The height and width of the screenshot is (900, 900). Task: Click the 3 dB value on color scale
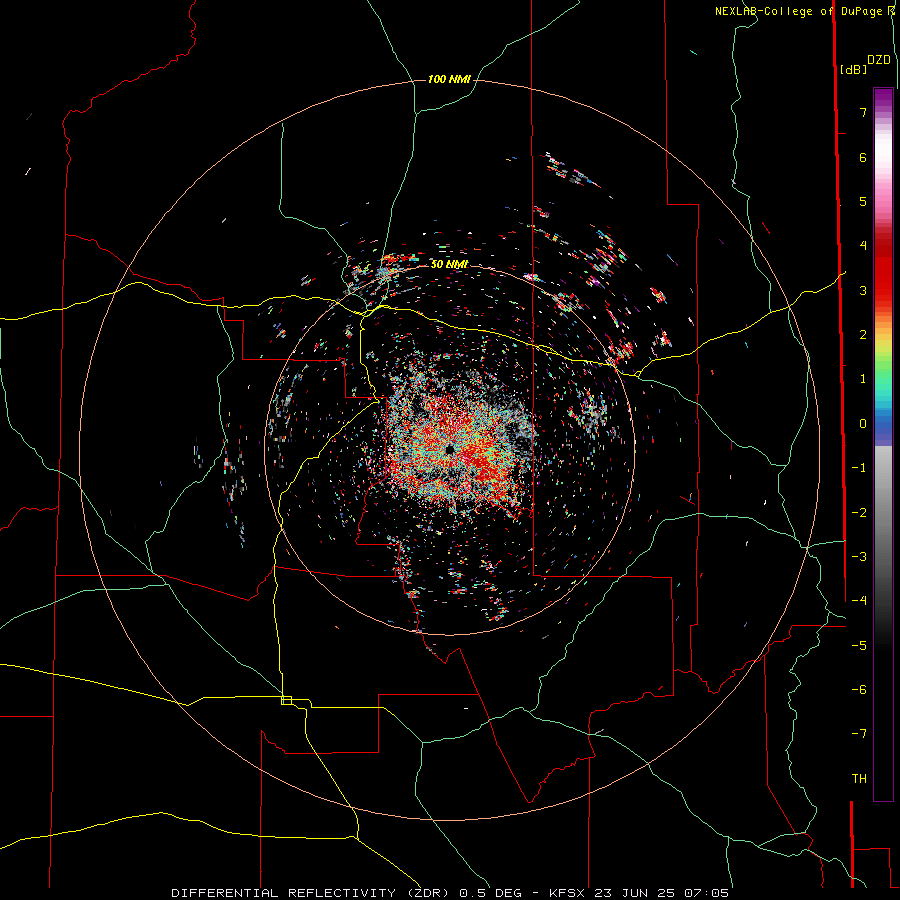pyautogui.click(x=863, y=290)
